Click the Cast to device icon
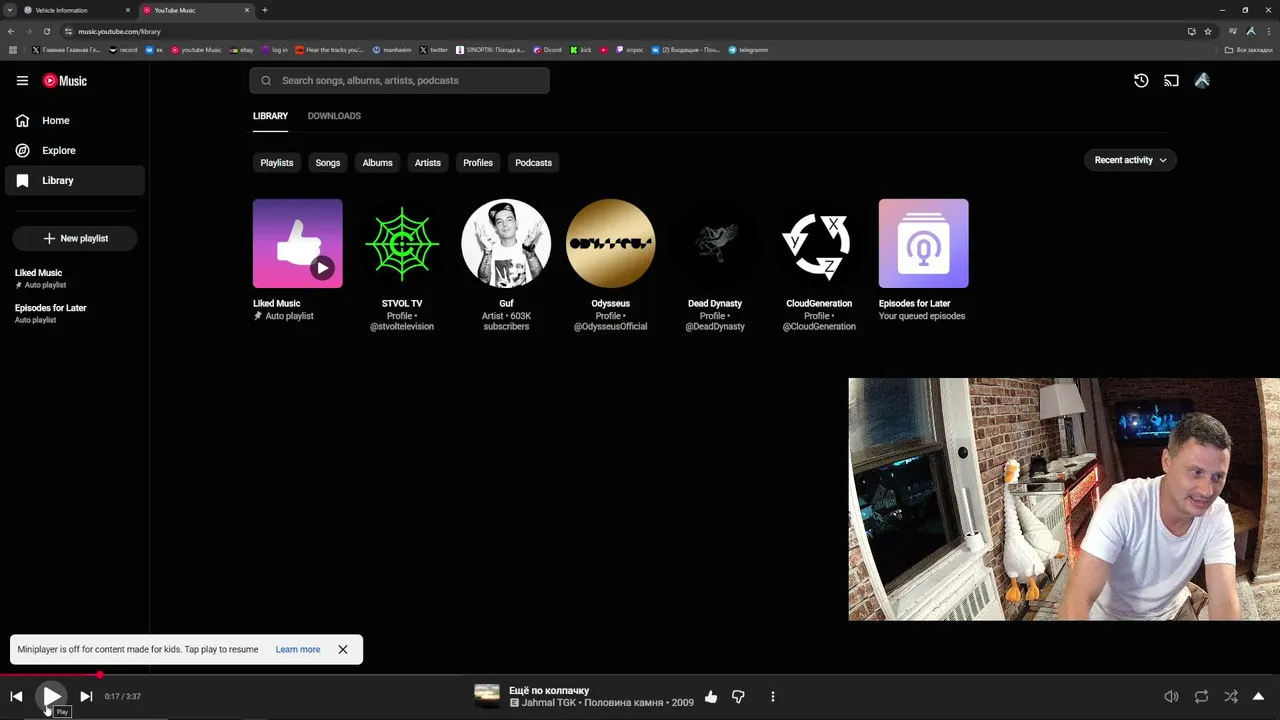The height and width of the screenshot is (720, 1280). tap(1171, 81)
